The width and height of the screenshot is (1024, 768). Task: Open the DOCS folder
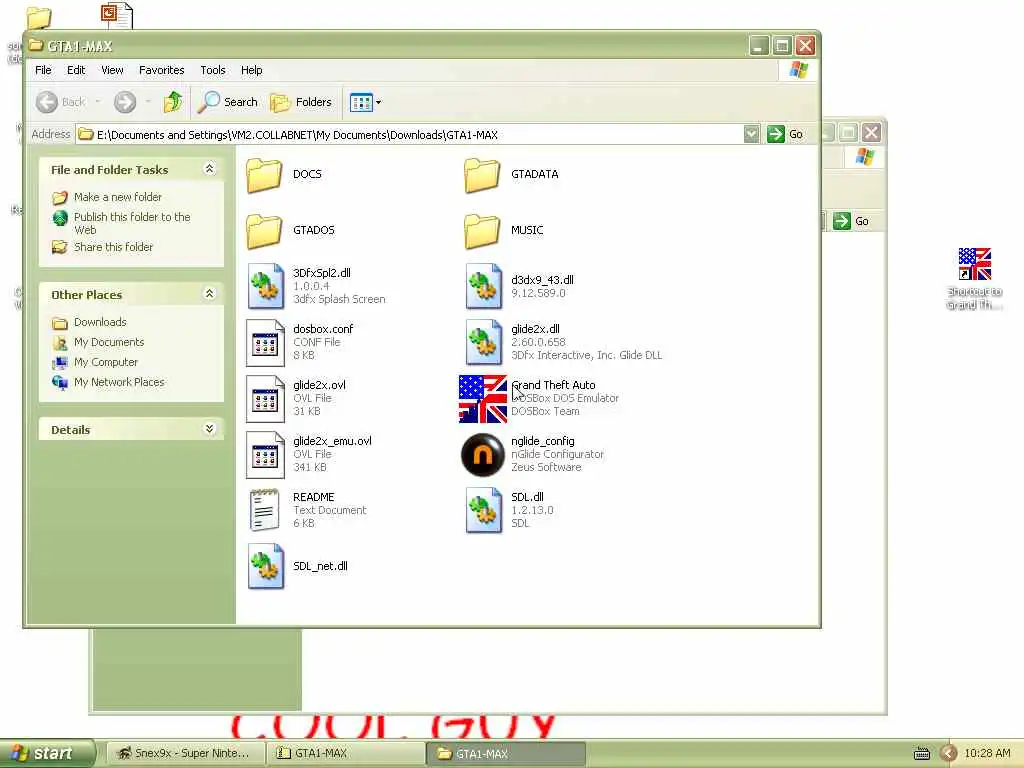pyautogui.click(x=264, y=175)
